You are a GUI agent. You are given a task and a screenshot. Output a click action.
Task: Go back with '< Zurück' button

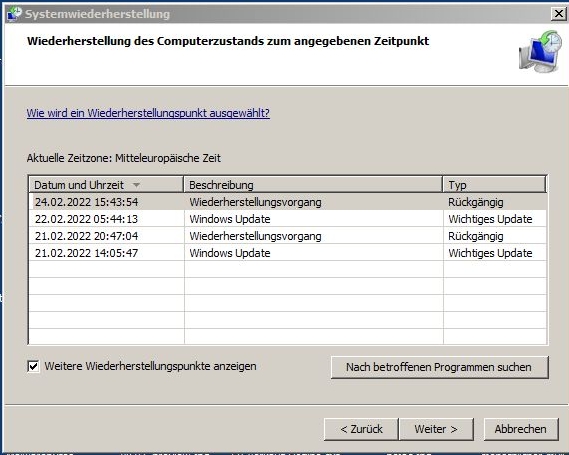(361, 429)
